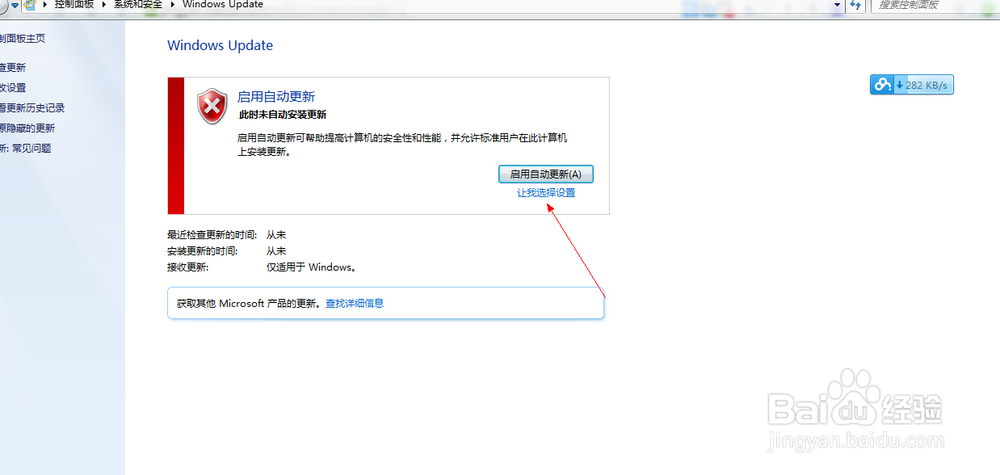Focus the 搜索控制面板 search box
This screenshot has height=475, width=1000.
click(934, 5)
